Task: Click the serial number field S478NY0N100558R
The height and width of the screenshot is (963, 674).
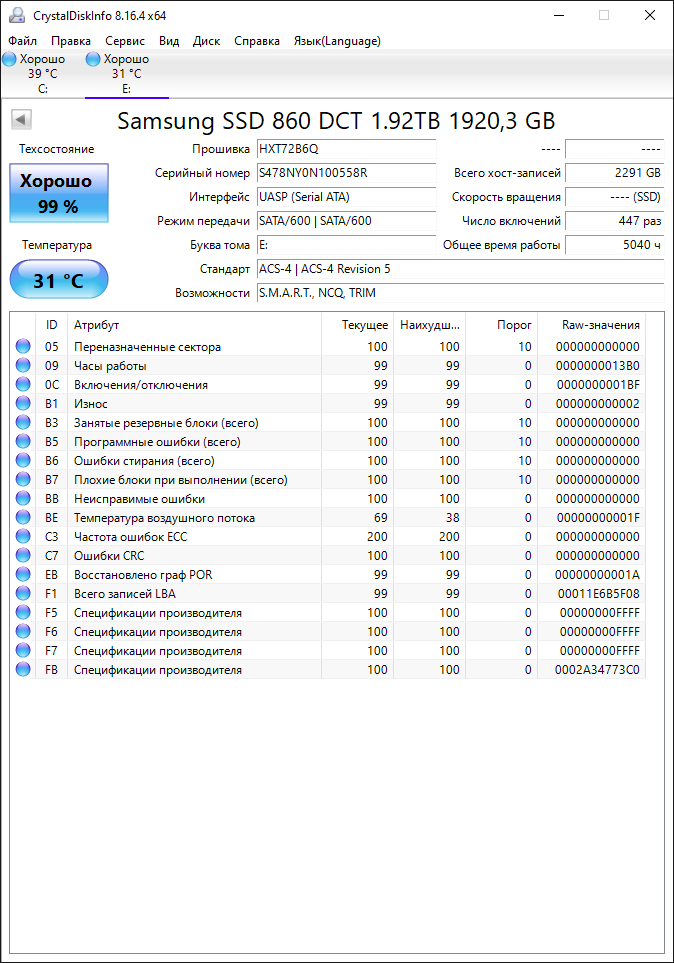Action: (347, 173)
